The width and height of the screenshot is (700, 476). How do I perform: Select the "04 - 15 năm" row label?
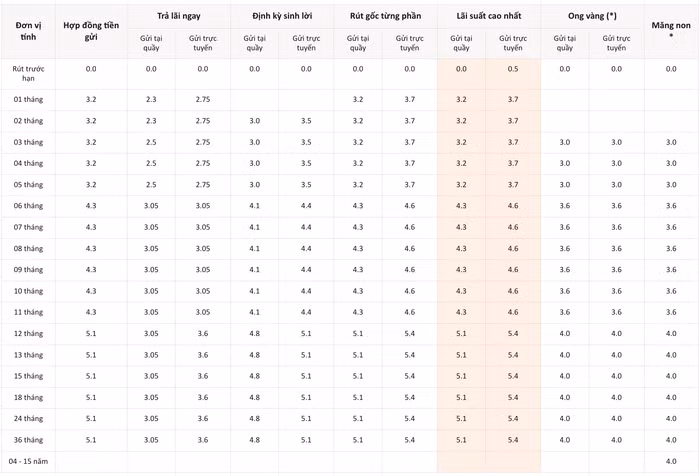click(x=27, y=461)
